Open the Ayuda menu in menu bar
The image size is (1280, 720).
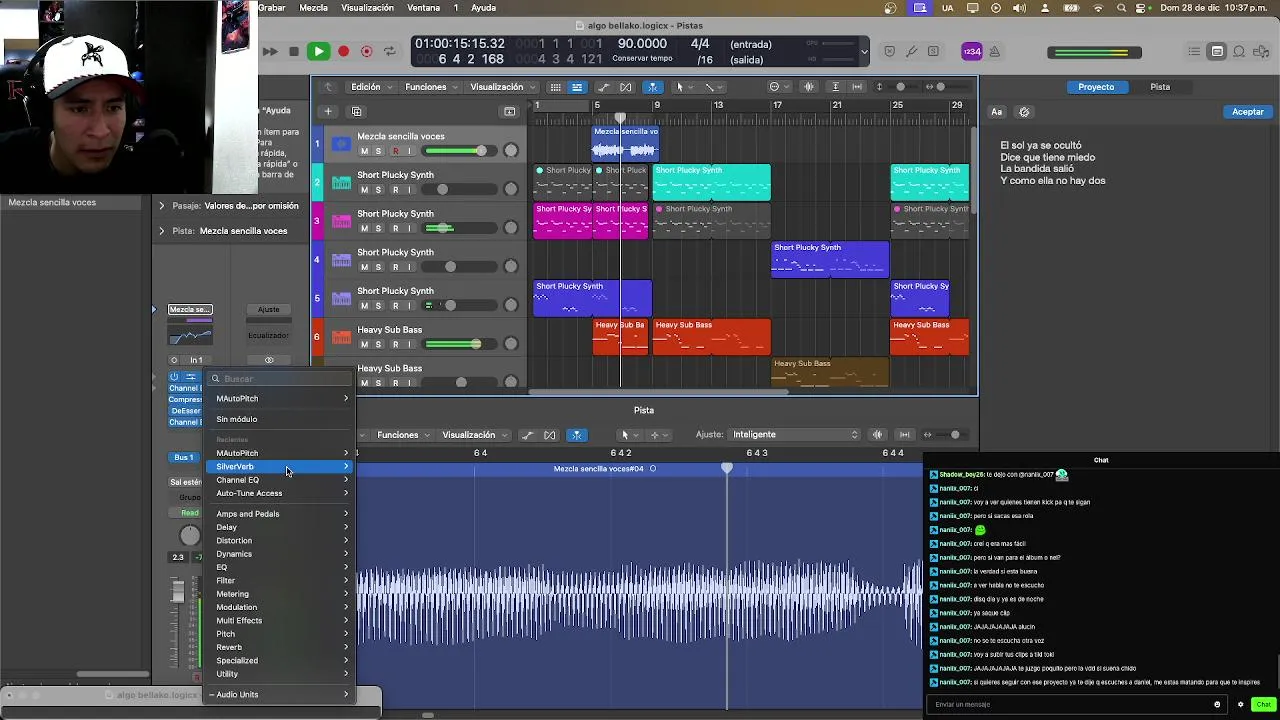(x=484, y=8)
